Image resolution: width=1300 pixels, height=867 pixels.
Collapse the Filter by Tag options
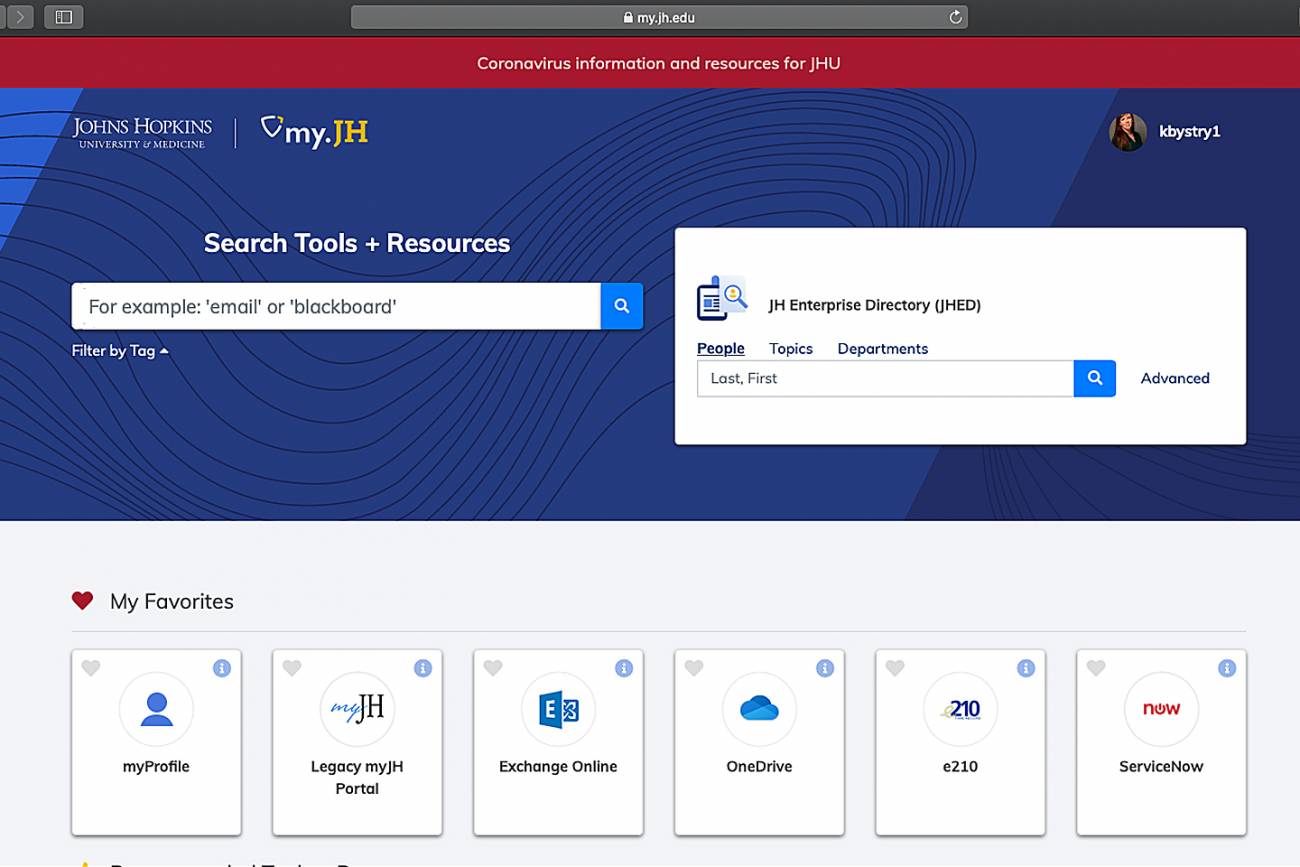coord(120,351)
